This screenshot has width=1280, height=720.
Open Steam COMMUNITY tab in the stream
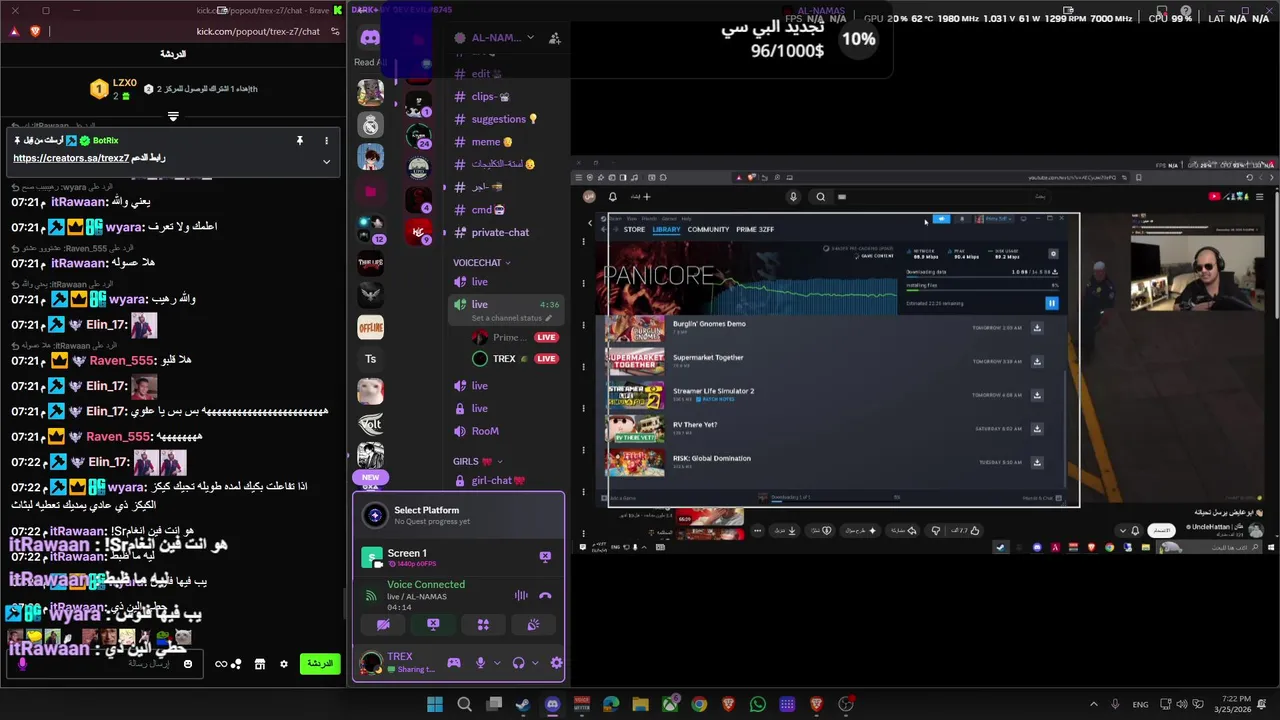[708, 229]
